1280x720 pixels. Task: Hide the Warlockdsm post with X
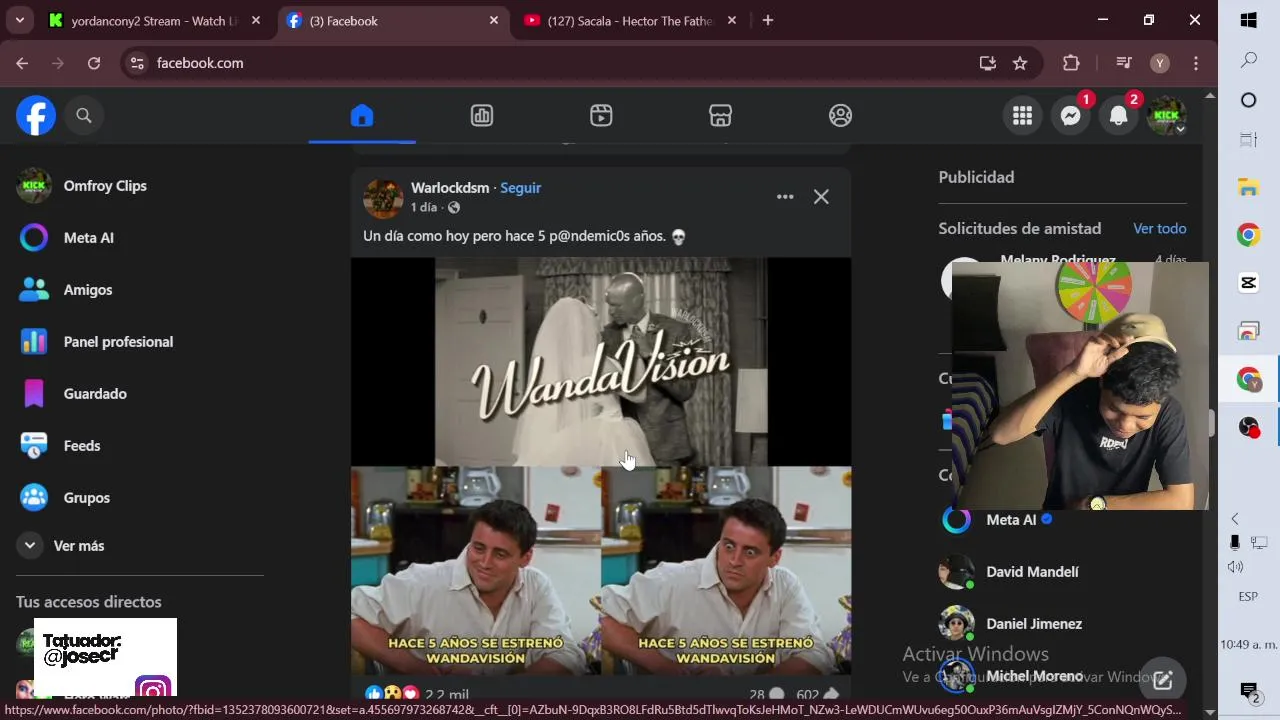821,197
